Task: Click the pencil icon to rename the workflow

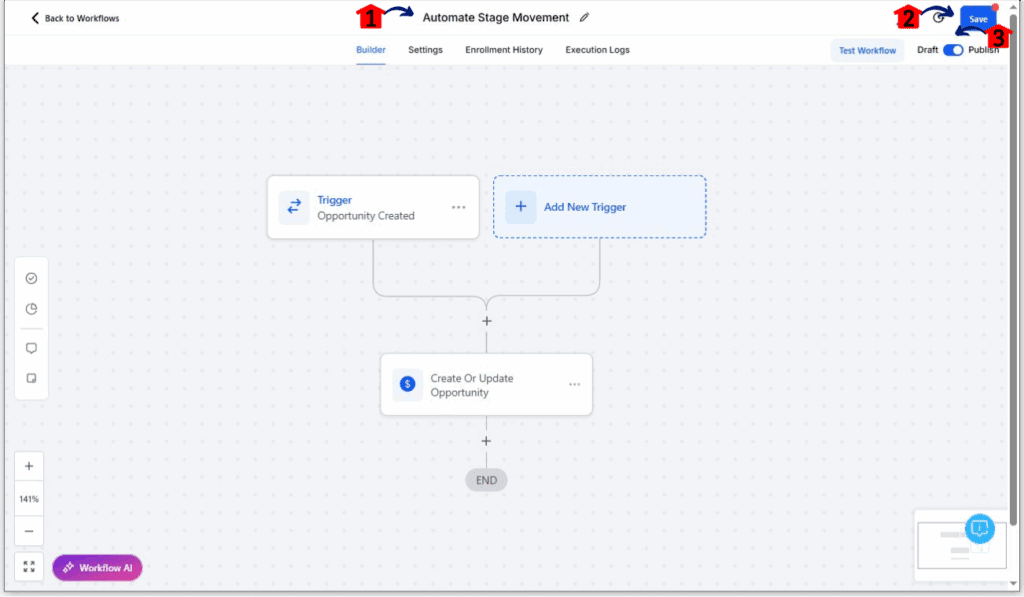Action: (585, 17)
